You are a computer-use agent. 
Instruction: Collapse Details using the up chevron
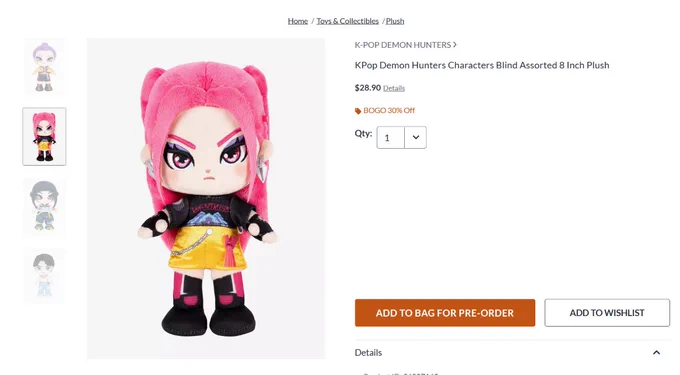pos(657,352)
